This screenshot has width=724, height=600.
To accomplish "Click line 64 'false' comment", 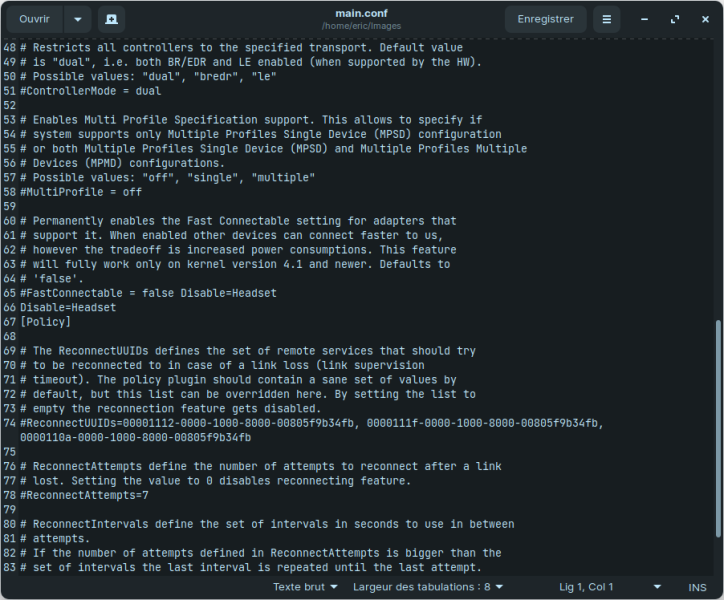I will [52, 279].
